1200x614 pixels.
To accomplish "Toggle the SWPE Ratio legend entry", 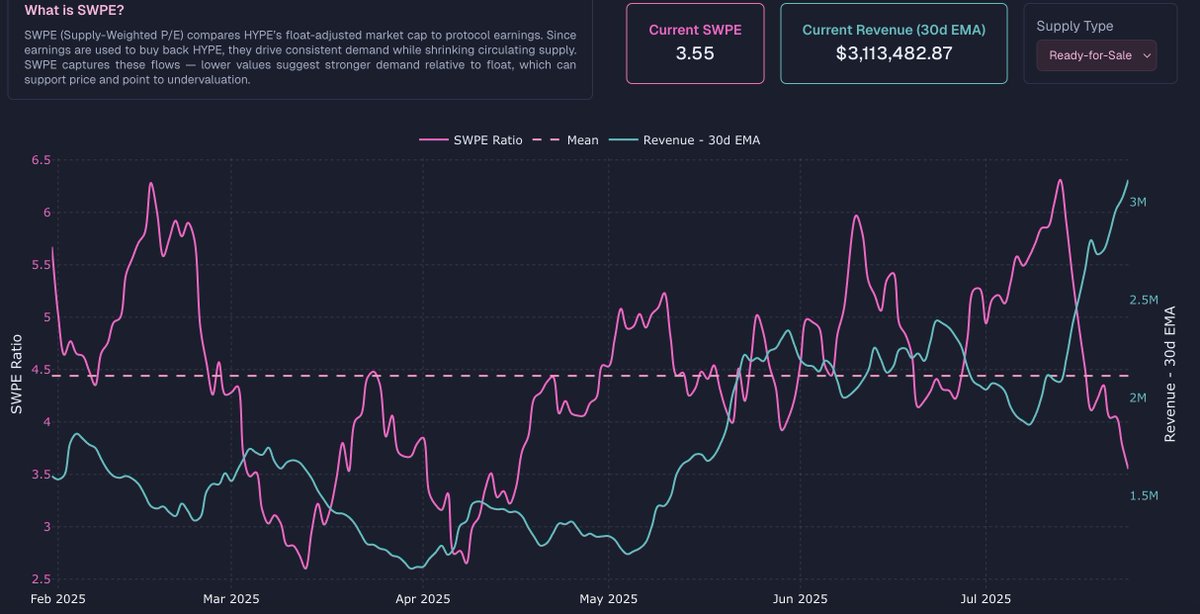I will (x=471, y=140).
